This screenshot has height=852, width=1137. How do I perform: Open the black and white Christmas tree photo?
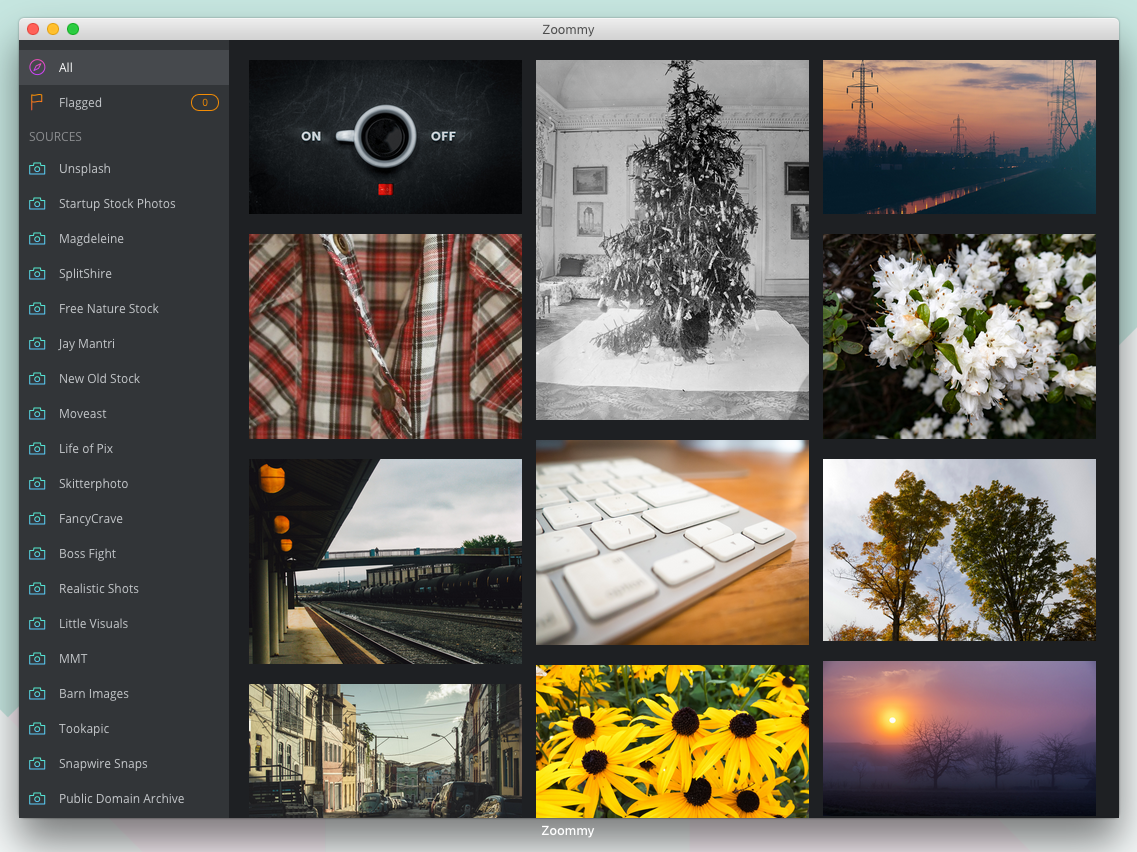pos(672,240)
